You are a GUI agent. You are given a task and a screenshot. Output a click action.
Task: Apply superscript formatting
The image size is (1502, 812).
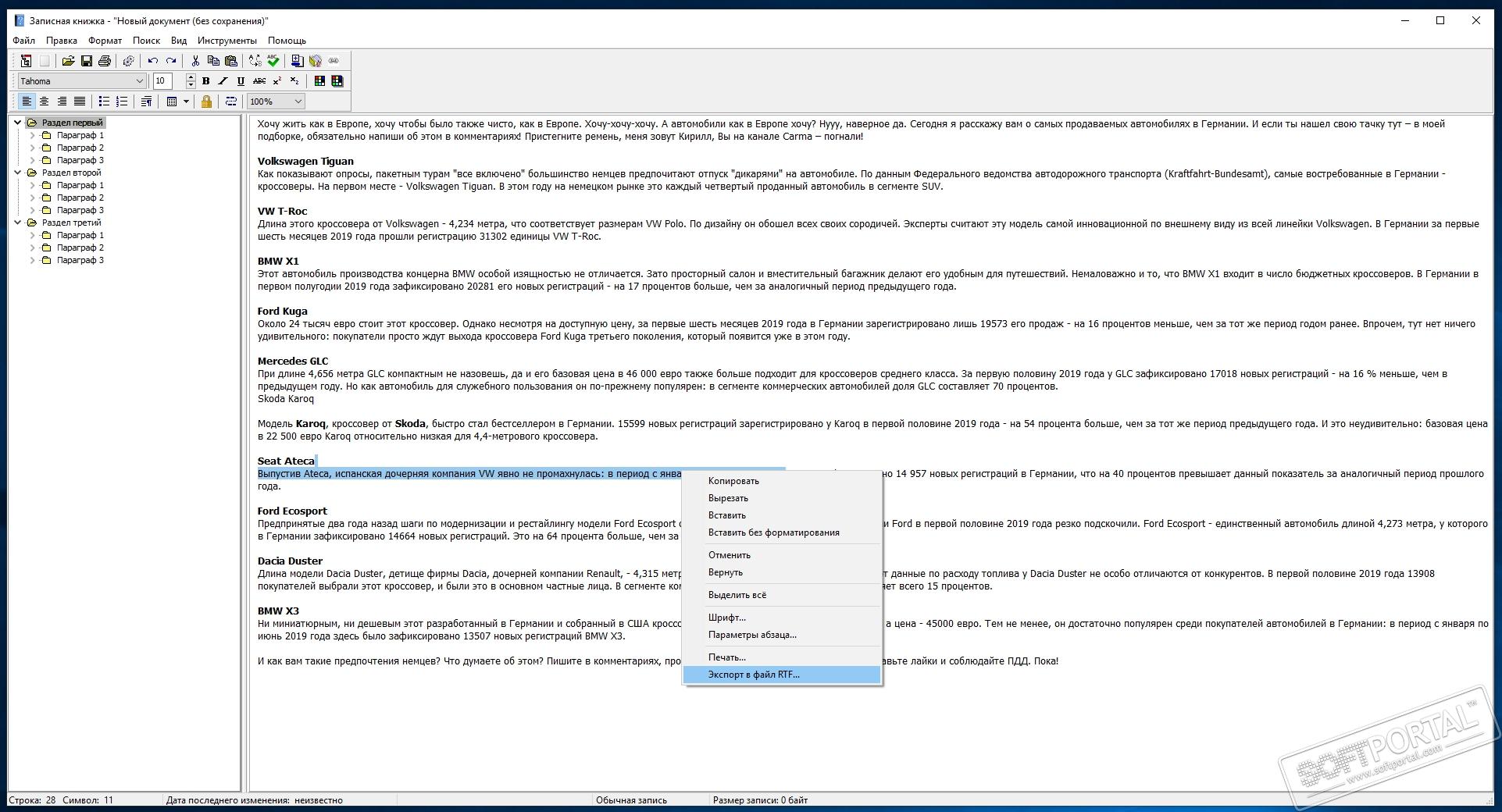click(277, 80)
